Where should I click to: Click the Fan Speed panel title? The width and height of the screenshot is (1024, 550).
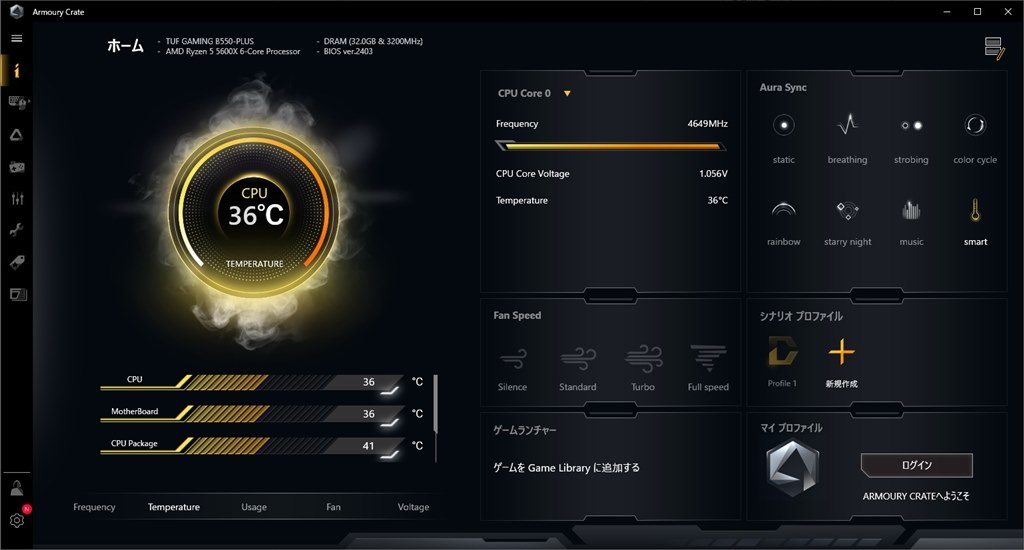(x=517, y=315)
